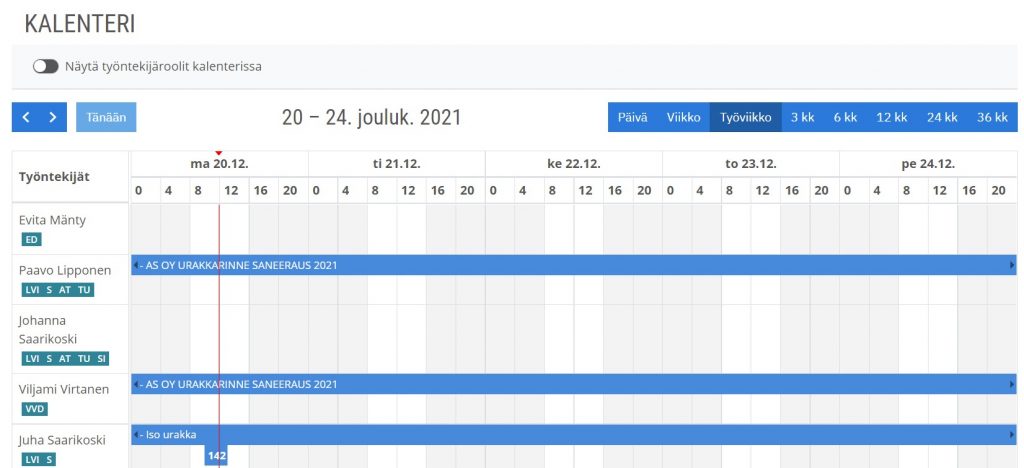Switch to Viikko view
Image resolution: width=1024 pixels, height=468 pixels.
point(683,117)
